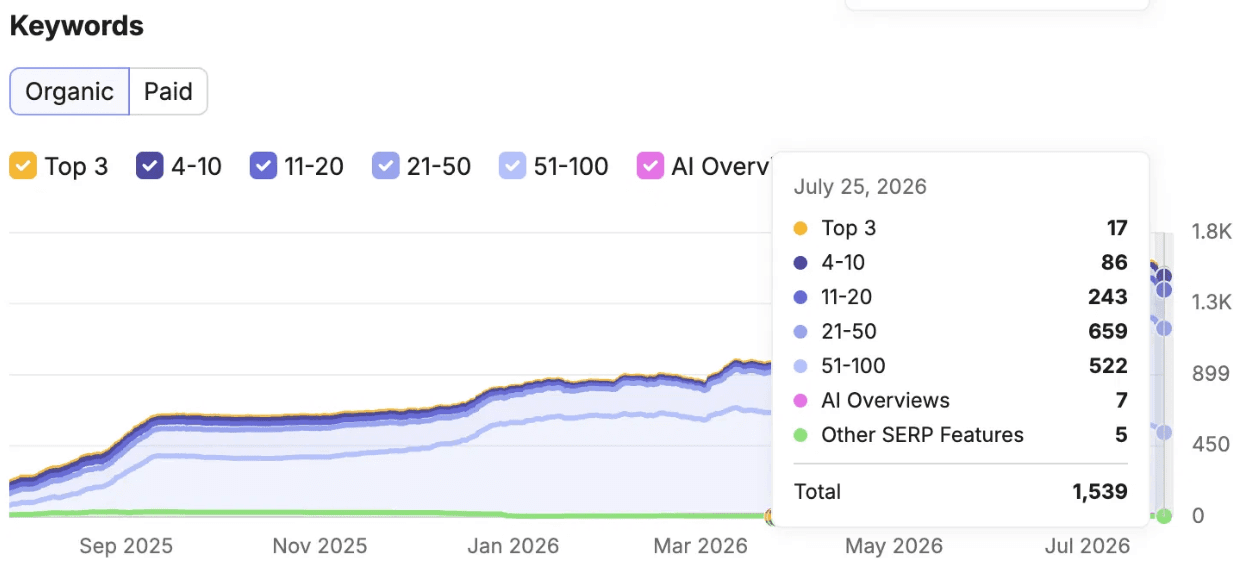Click the Nov 2025 axis label
Image resolution: width=1258 pixels, height=578 pixels.
point(320,546)
